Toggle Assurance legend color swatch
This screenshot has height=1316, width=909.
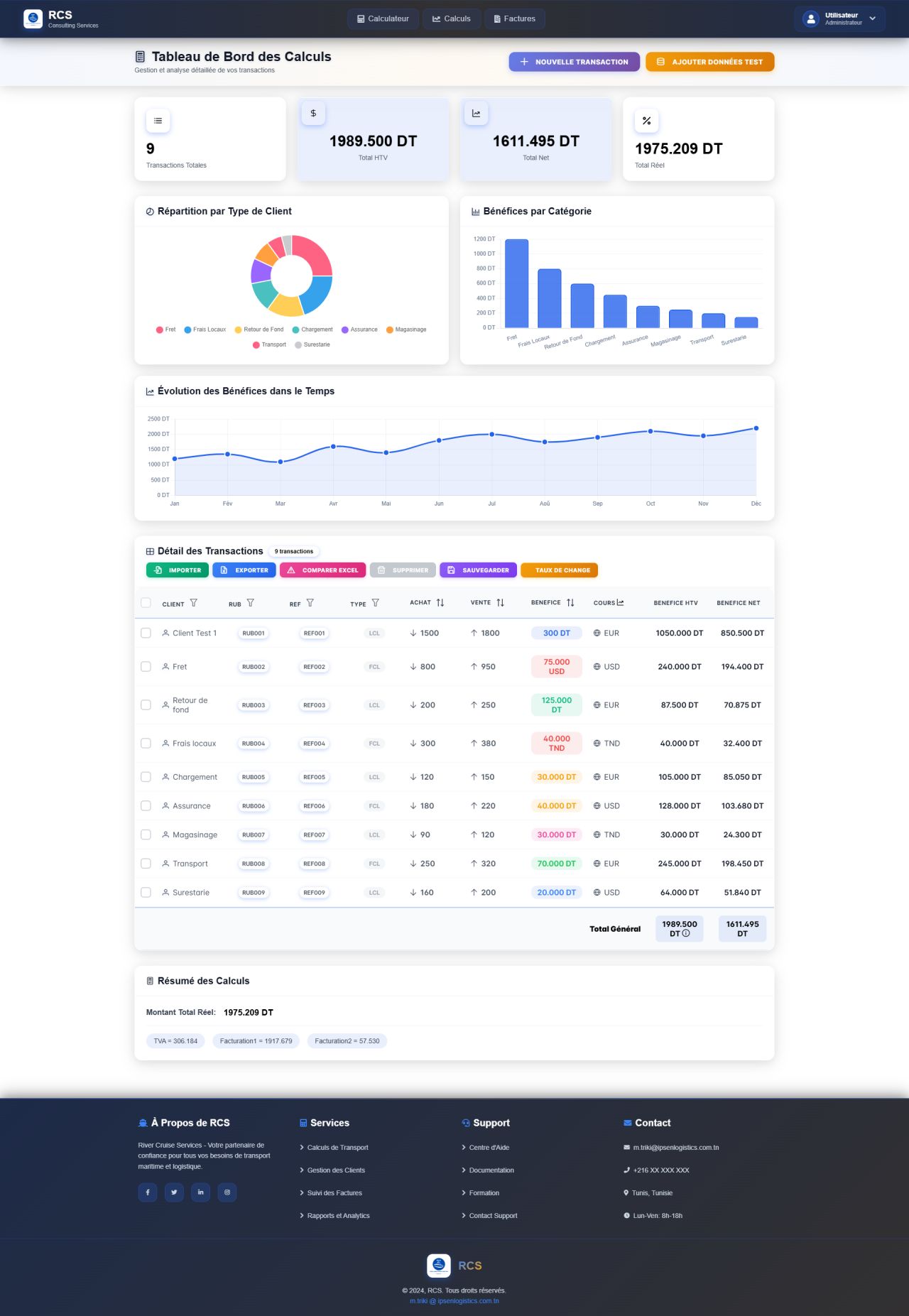(344, 330)
